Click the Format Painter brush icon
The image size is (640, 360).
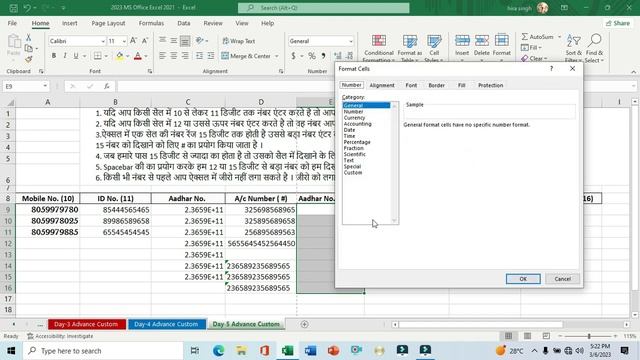[x=29, y=59]
